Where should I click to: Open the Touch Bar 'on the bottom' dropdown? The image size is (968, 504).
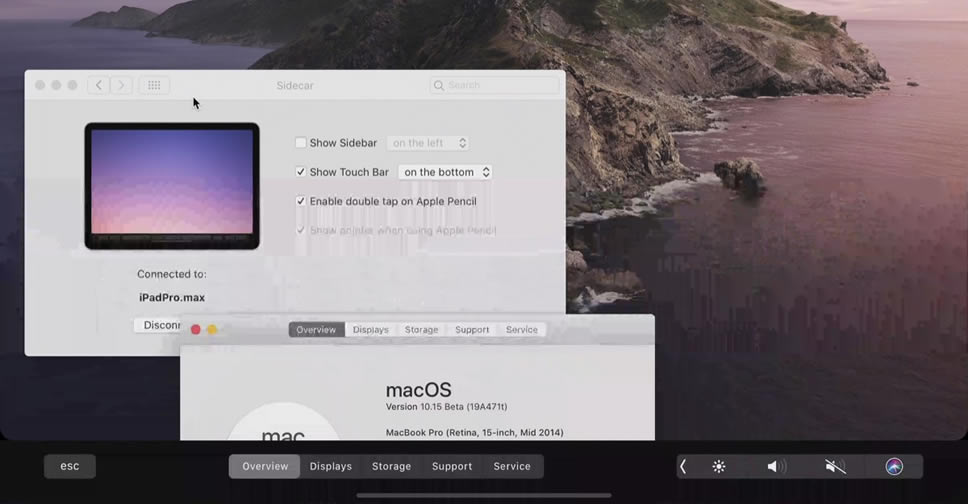point(446,172)
